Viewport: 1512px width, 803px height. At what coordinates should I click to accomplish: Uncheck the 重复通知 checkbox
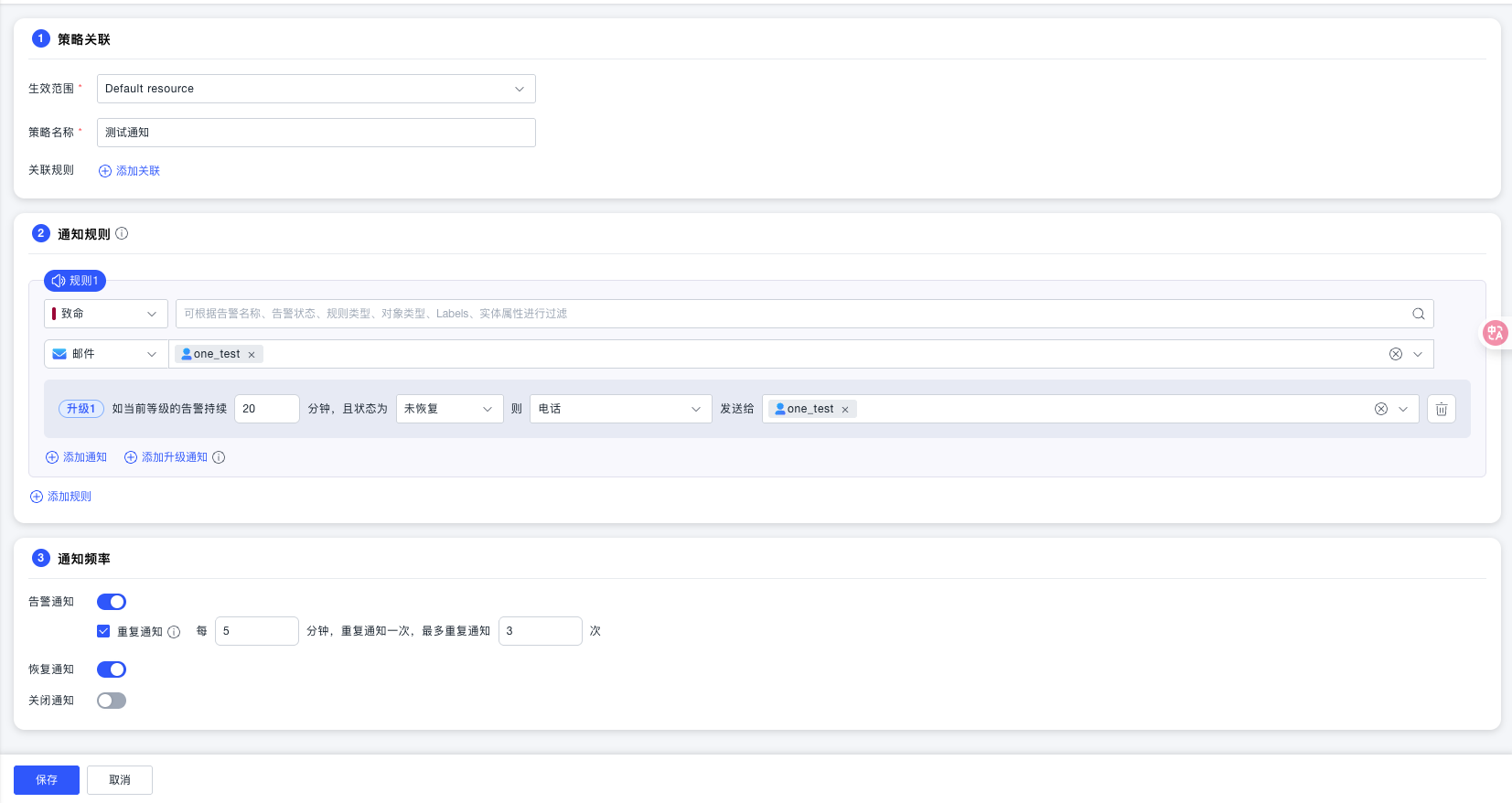103,631
